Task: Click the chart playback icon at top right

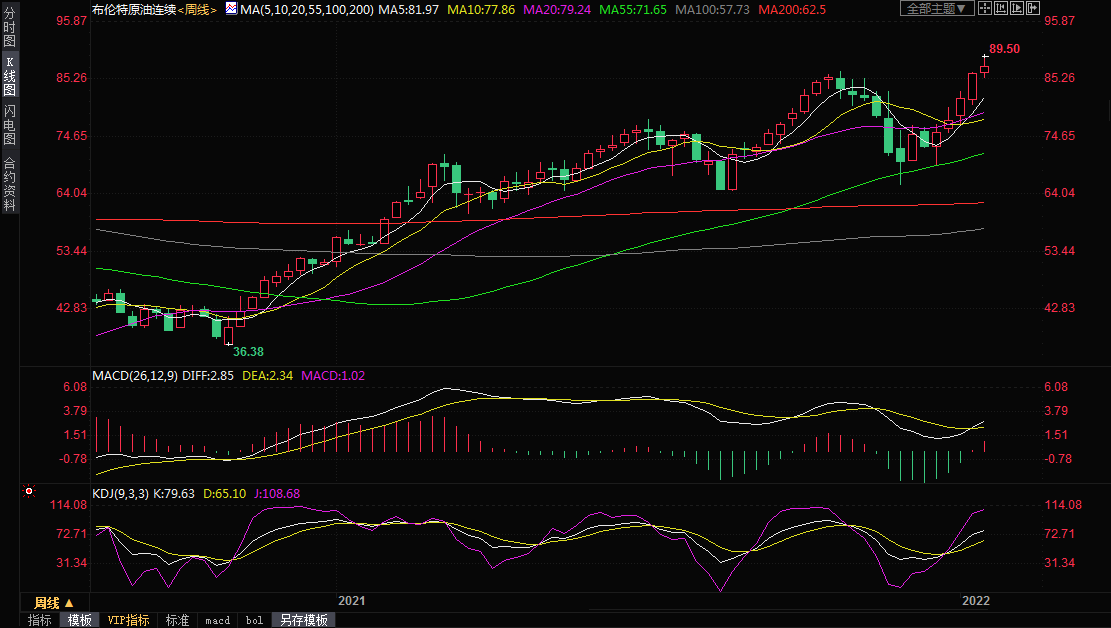Action: pos(1017,9)
